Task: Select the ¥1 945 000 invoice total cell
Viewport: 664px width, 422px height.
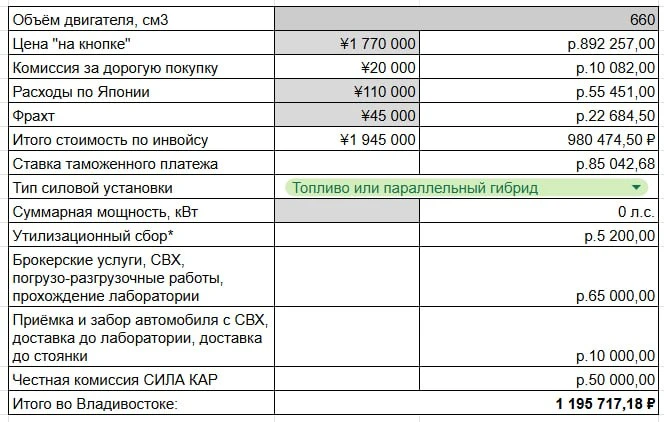Action: (347, 140)
